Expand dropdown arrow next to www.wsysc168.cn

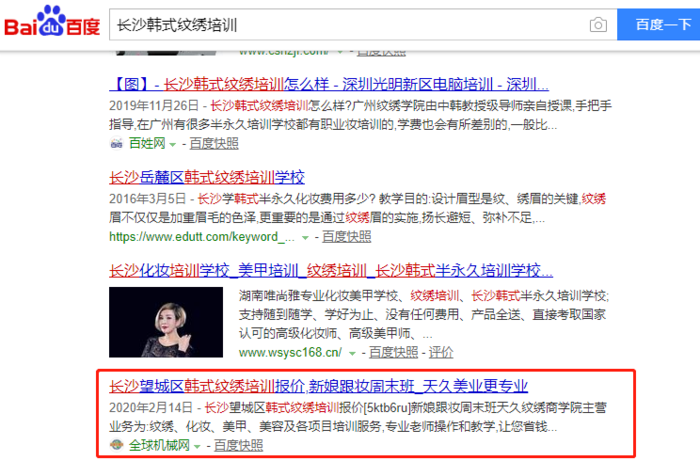point(352,353)
